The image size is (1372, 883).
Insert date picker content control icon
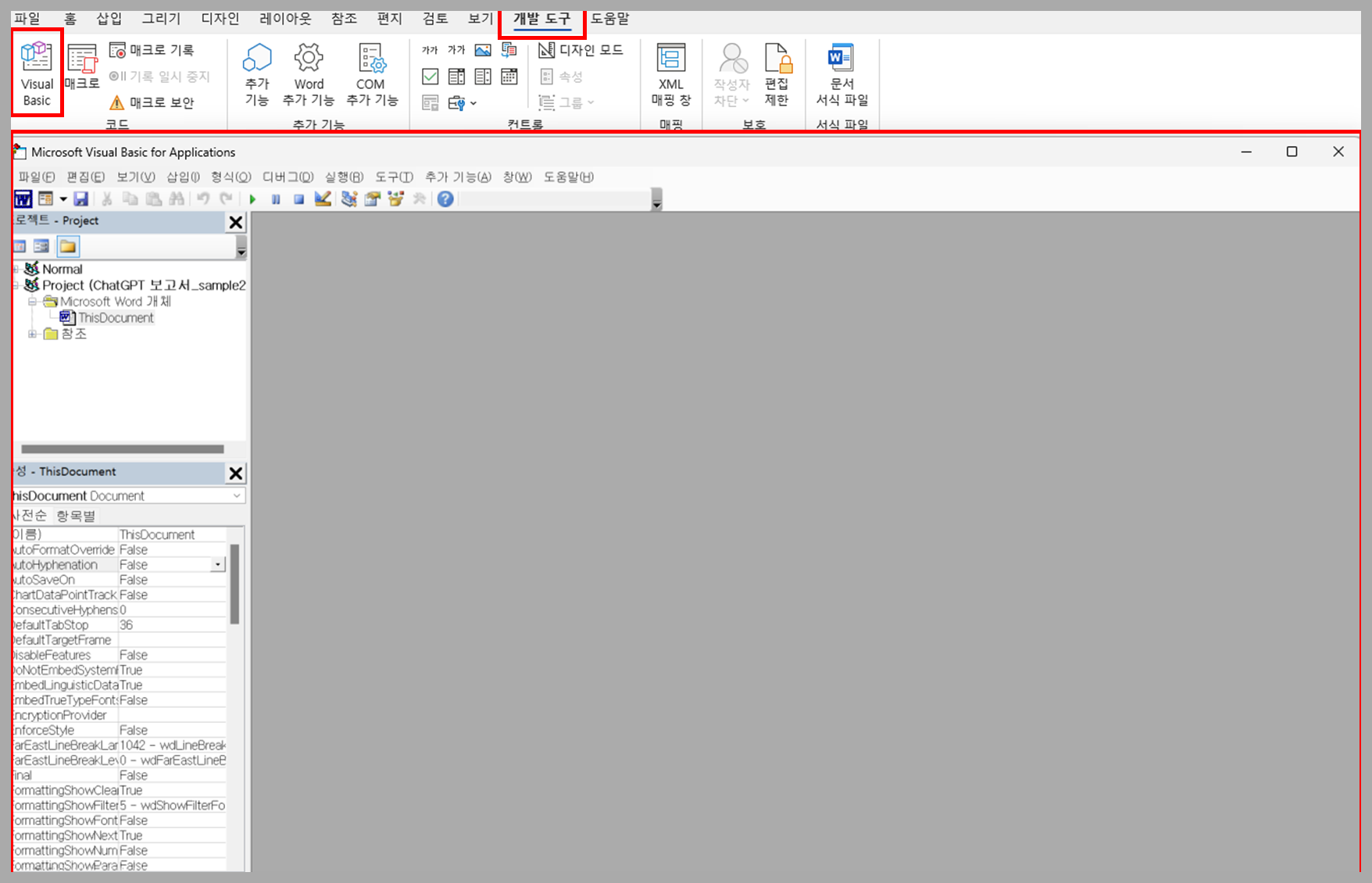coord(509,77)
